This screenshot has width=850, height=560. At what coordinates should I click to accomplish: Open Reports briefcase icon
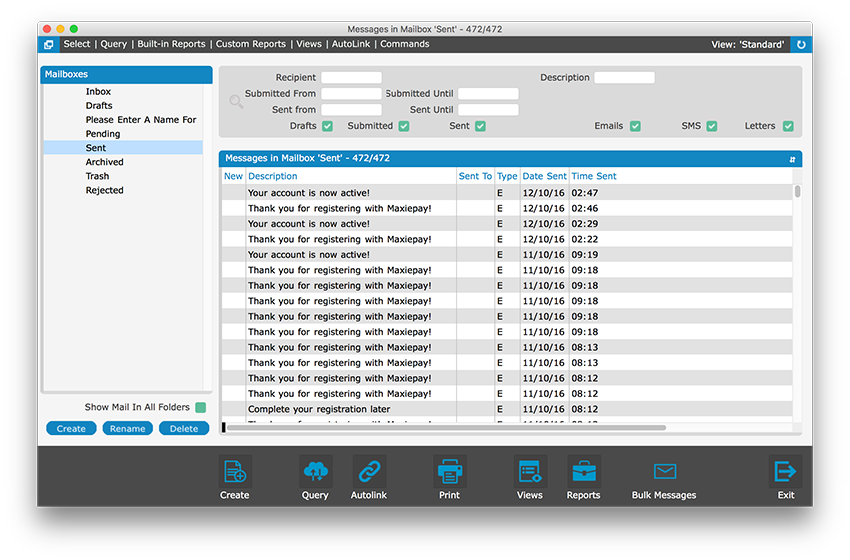tap(583, 471)
